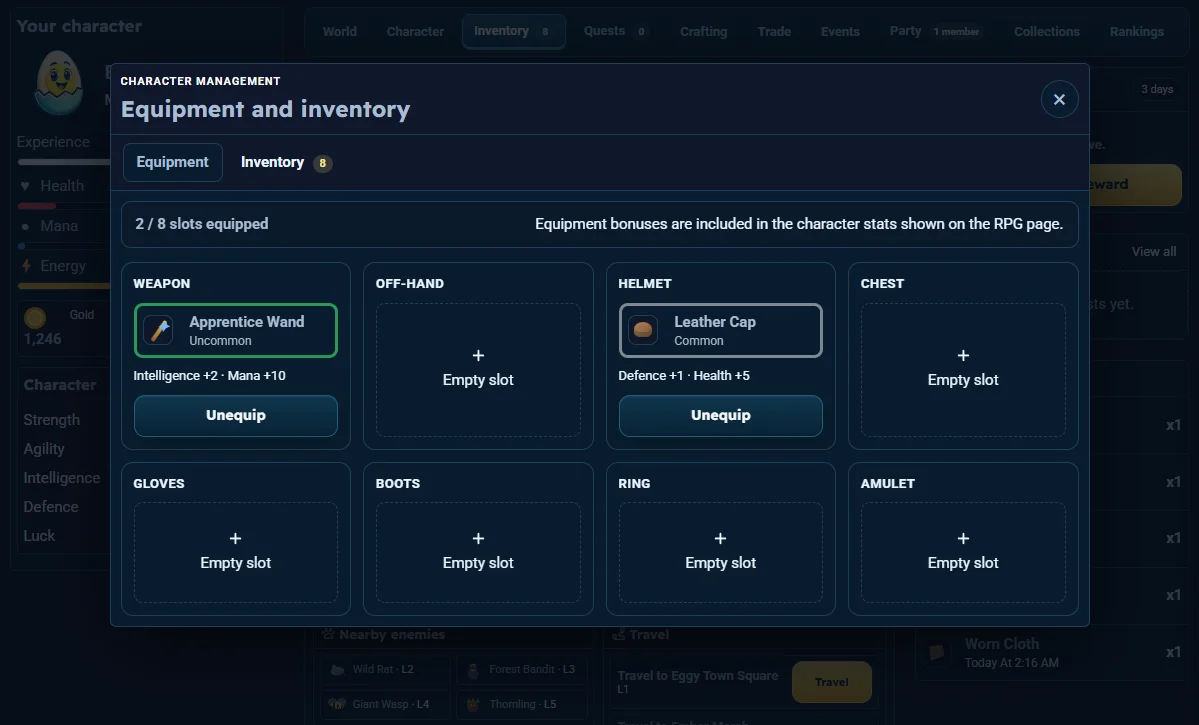
Task: Click the plus icon in Ring slot
Action: (720, 538)
